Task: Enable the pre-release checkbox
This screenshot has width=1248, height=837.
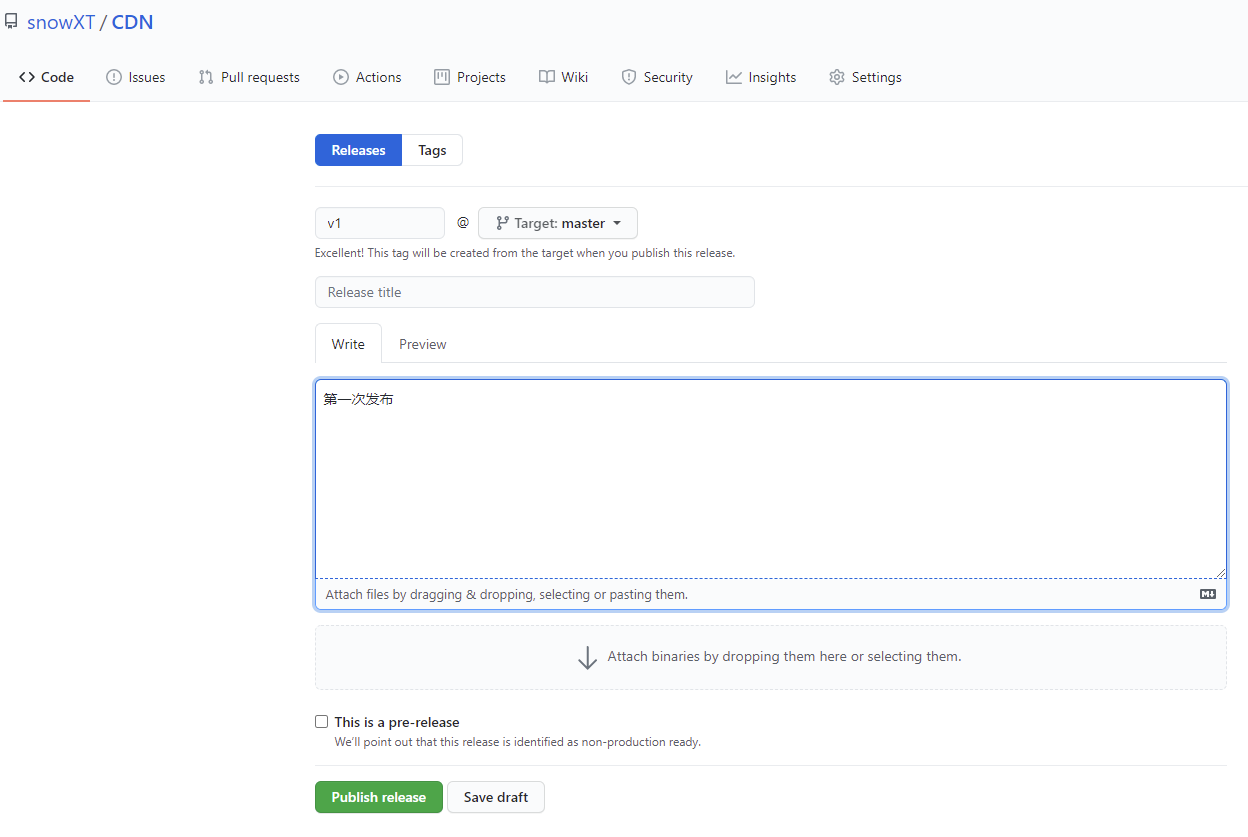Action: [x=322, y=722]
